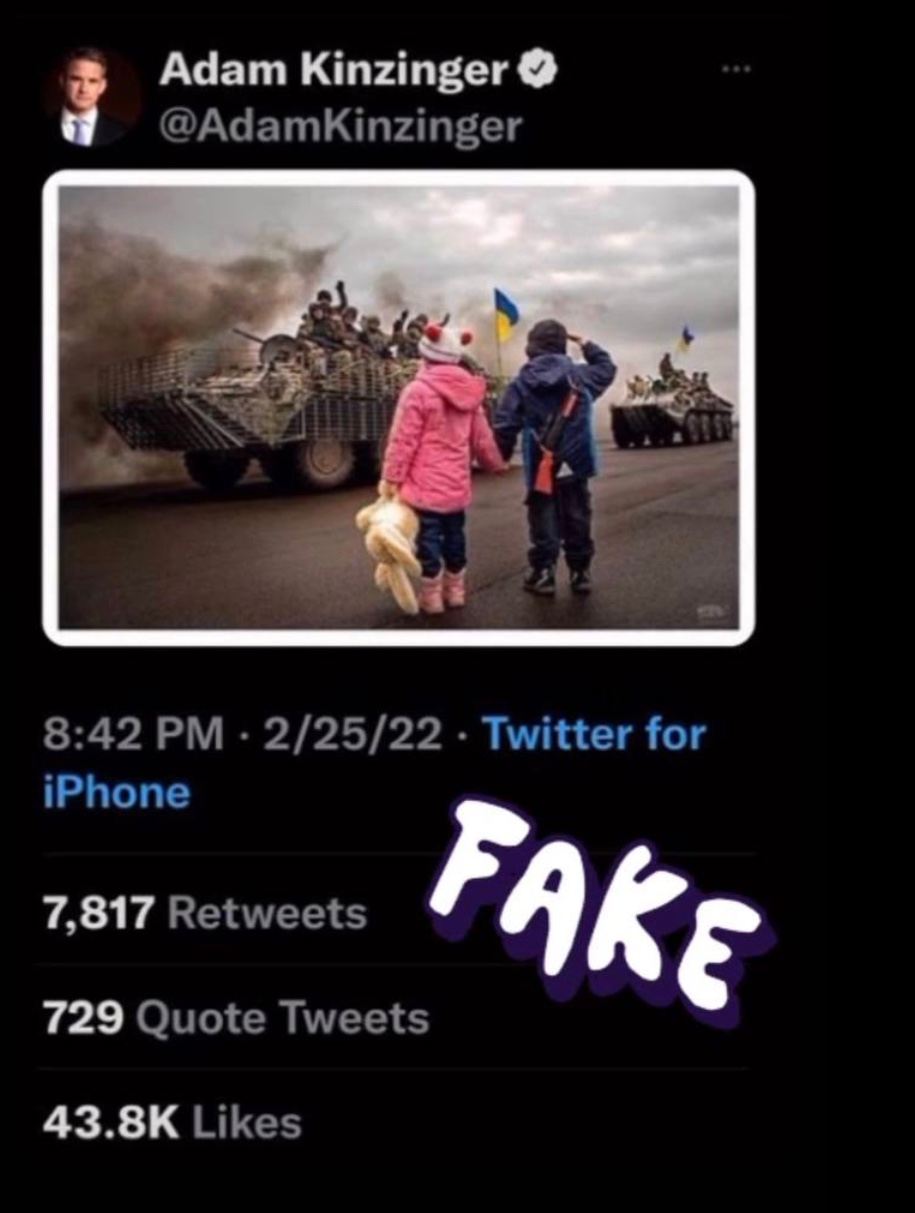
Task: Click the watermark in photo's bottom corner
Action: (708, 610)
